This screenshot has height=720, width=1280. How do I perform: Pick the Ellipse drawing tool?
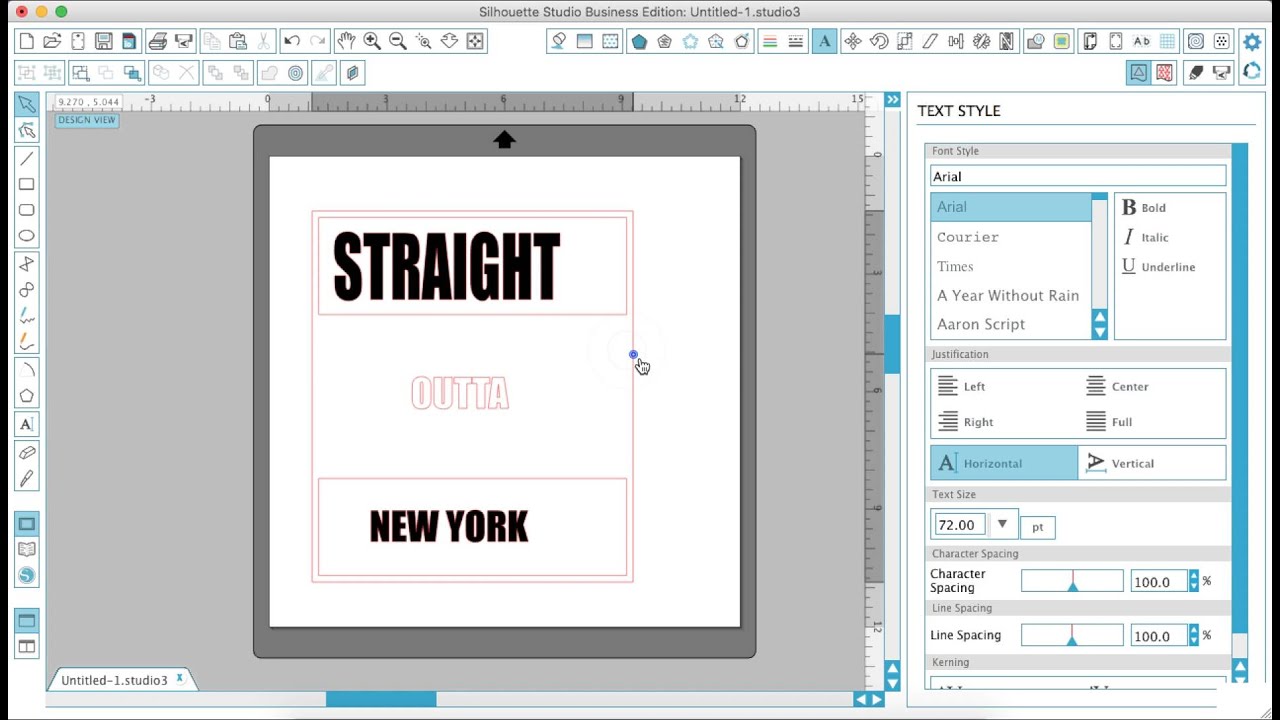[x=26, y=236]
